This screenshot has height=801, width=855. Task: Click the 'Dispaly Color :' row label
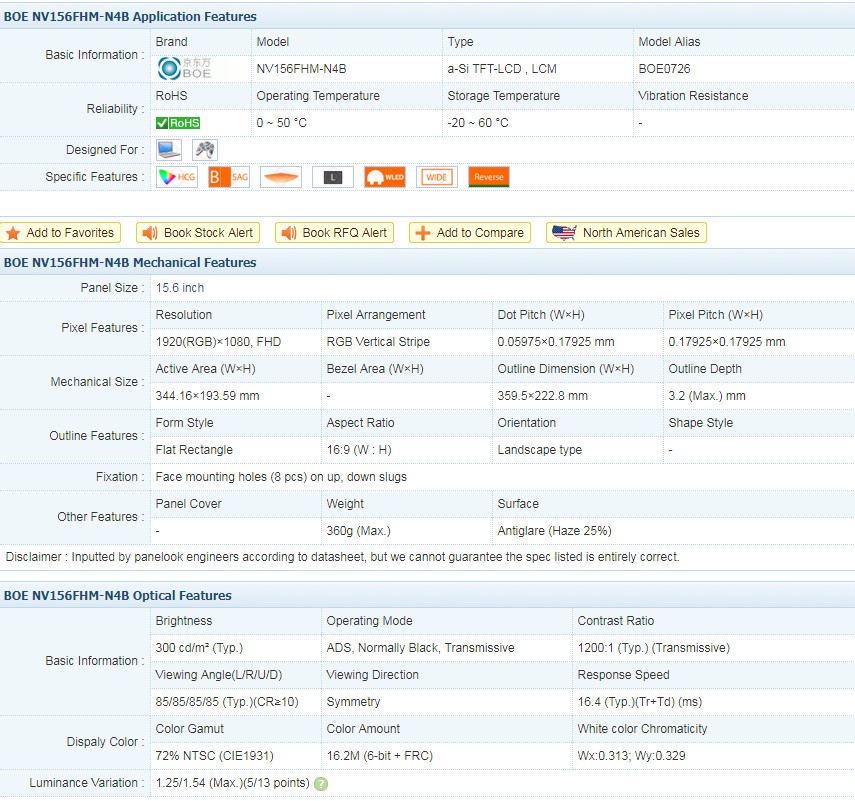[106, 742]
